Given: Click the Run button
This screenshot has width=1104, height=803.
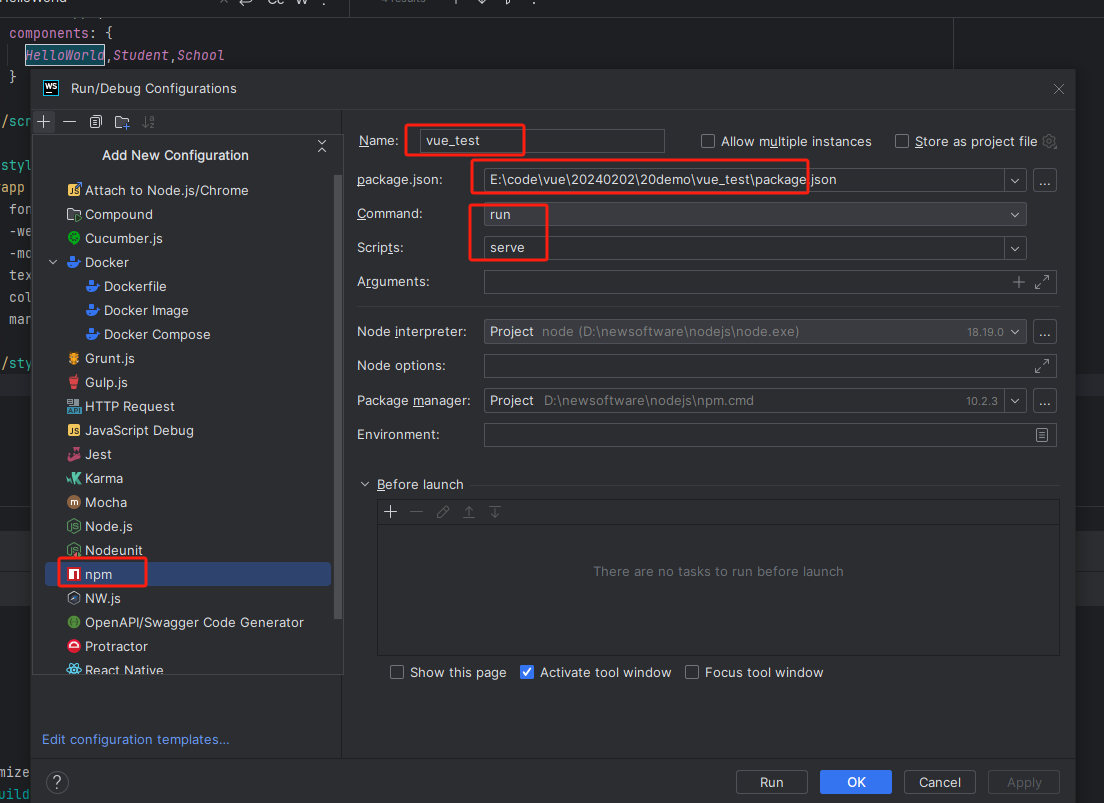Looking at the screenshot, I should (772, 782).
